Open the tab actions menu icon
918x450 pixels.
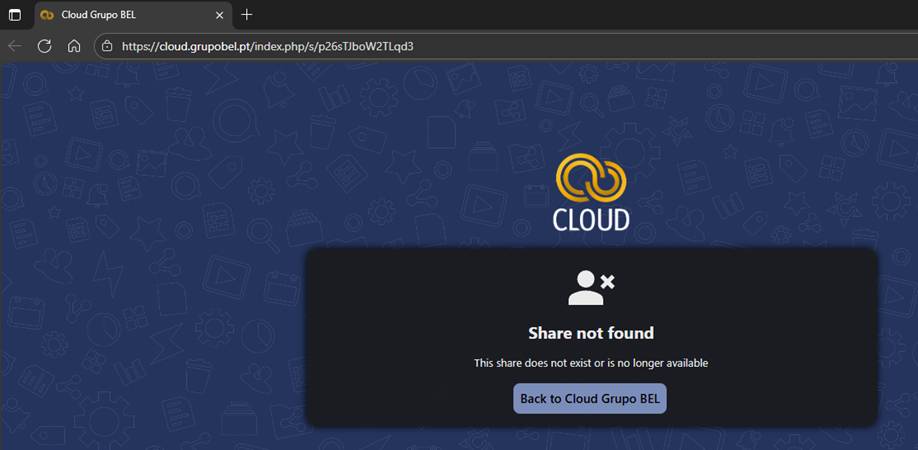15,15
